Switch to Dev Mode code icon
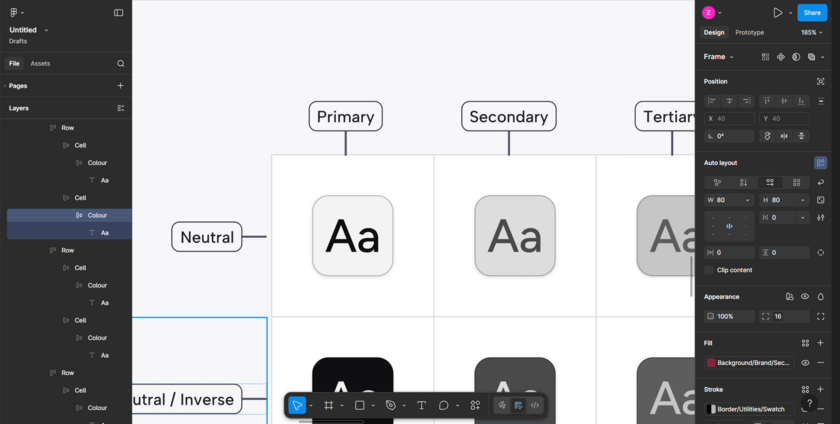The width and height of the screenshot is (840, 424). (x=535, y=405)
